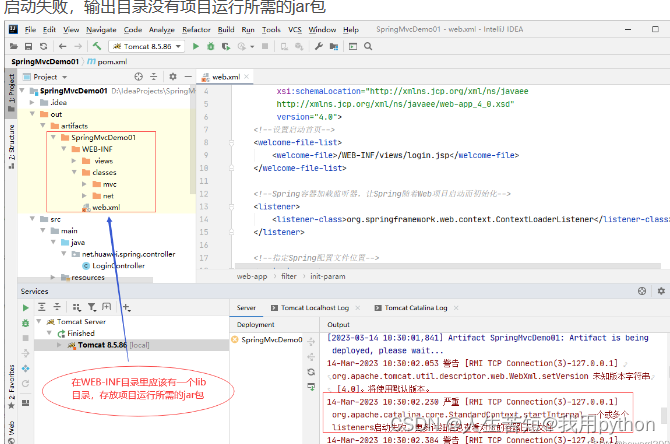
Task: Start debug with the main toolbar bug icon
Action: (211, 46)
